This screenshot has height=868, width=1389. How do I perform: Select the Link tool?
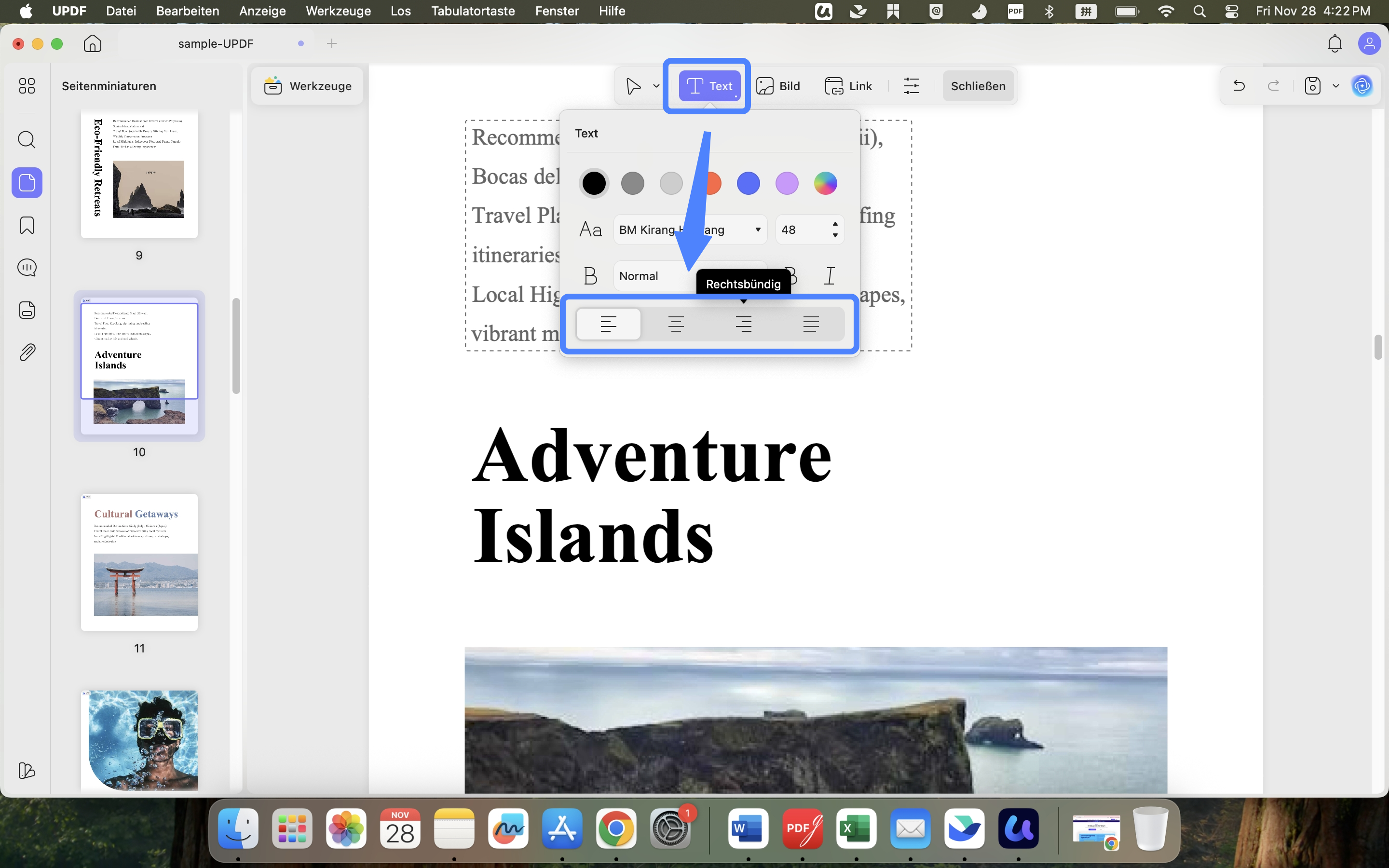(848, 85)
